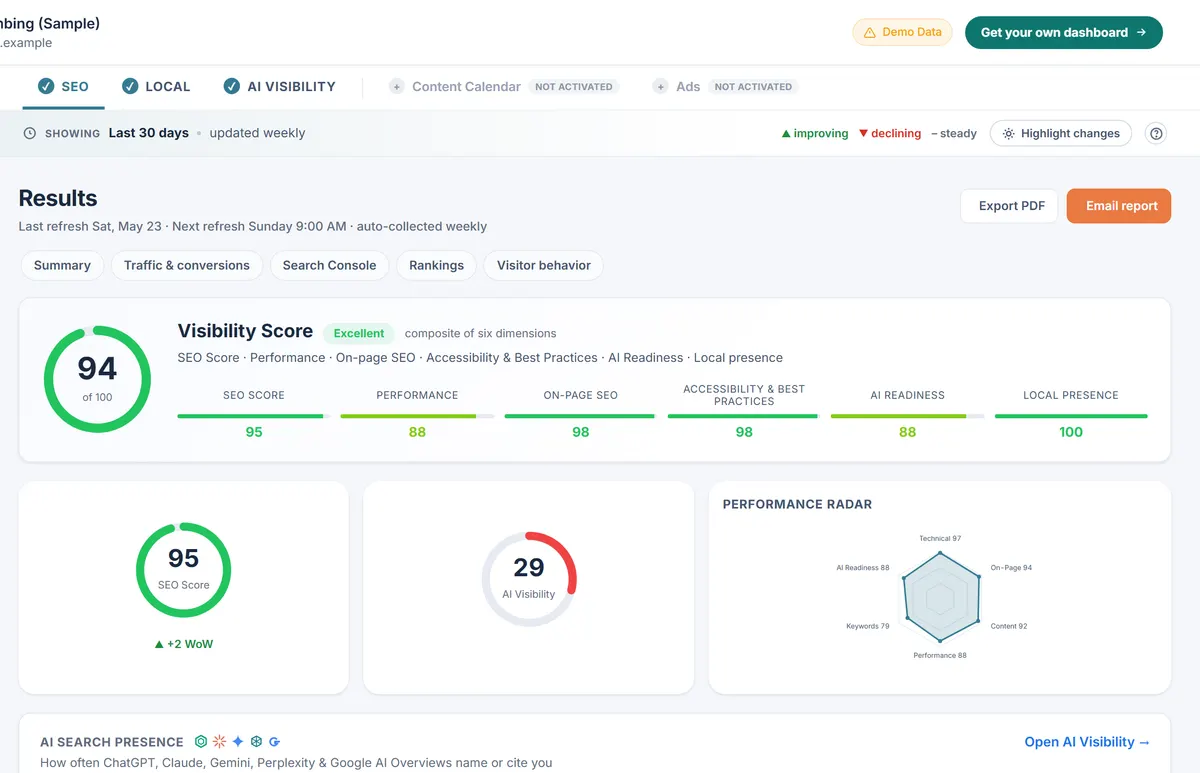
Task: Select the Summary section pill
Action: click(x=62, y=265)
